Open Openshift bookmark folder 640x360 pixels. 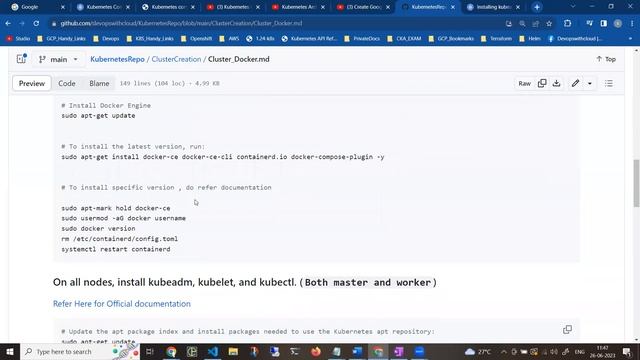(x=196, y=38)
